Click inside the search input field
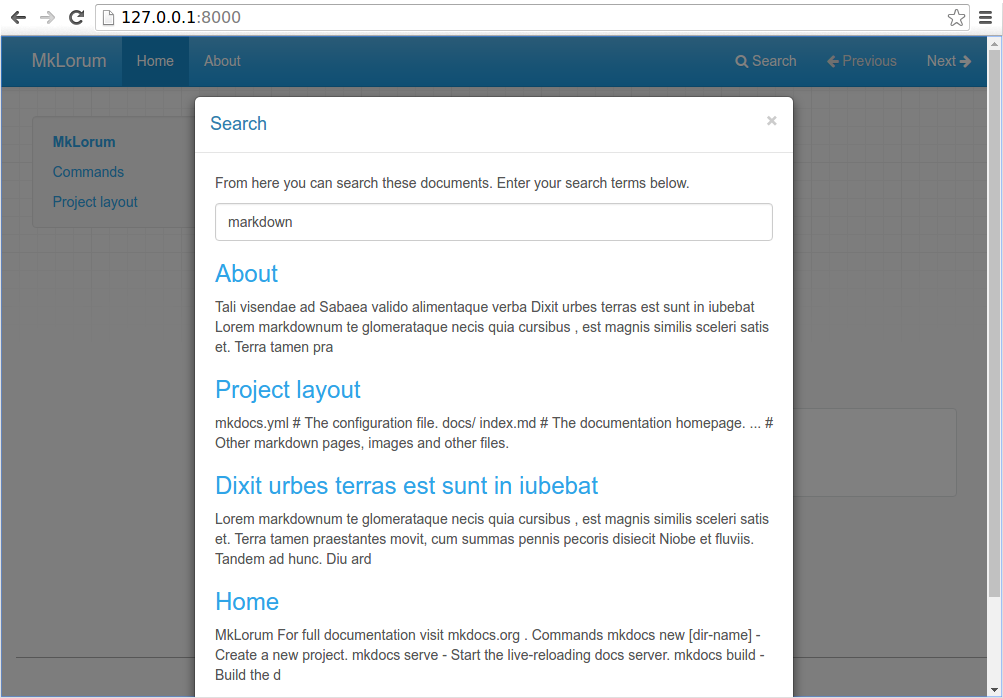 point(493,222)
